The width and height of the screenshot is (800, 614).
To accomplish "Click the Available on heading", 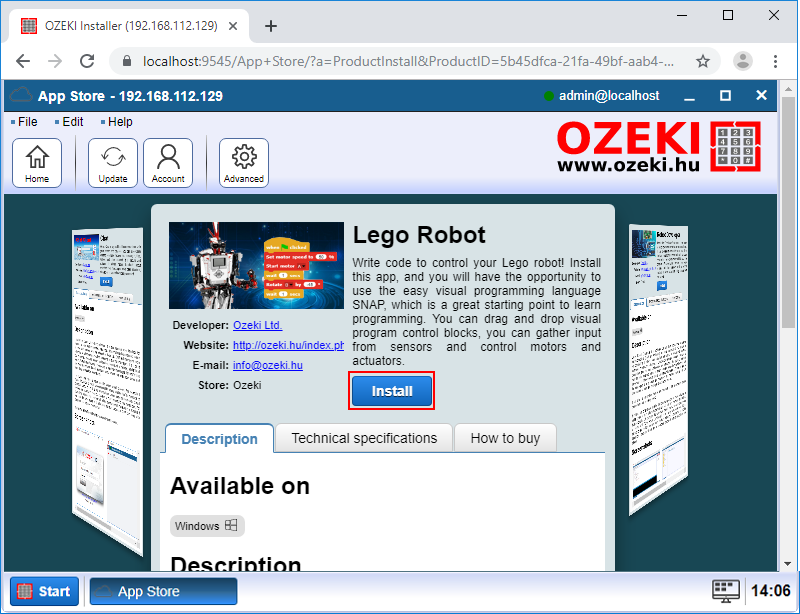I will [x=240, y=485].
